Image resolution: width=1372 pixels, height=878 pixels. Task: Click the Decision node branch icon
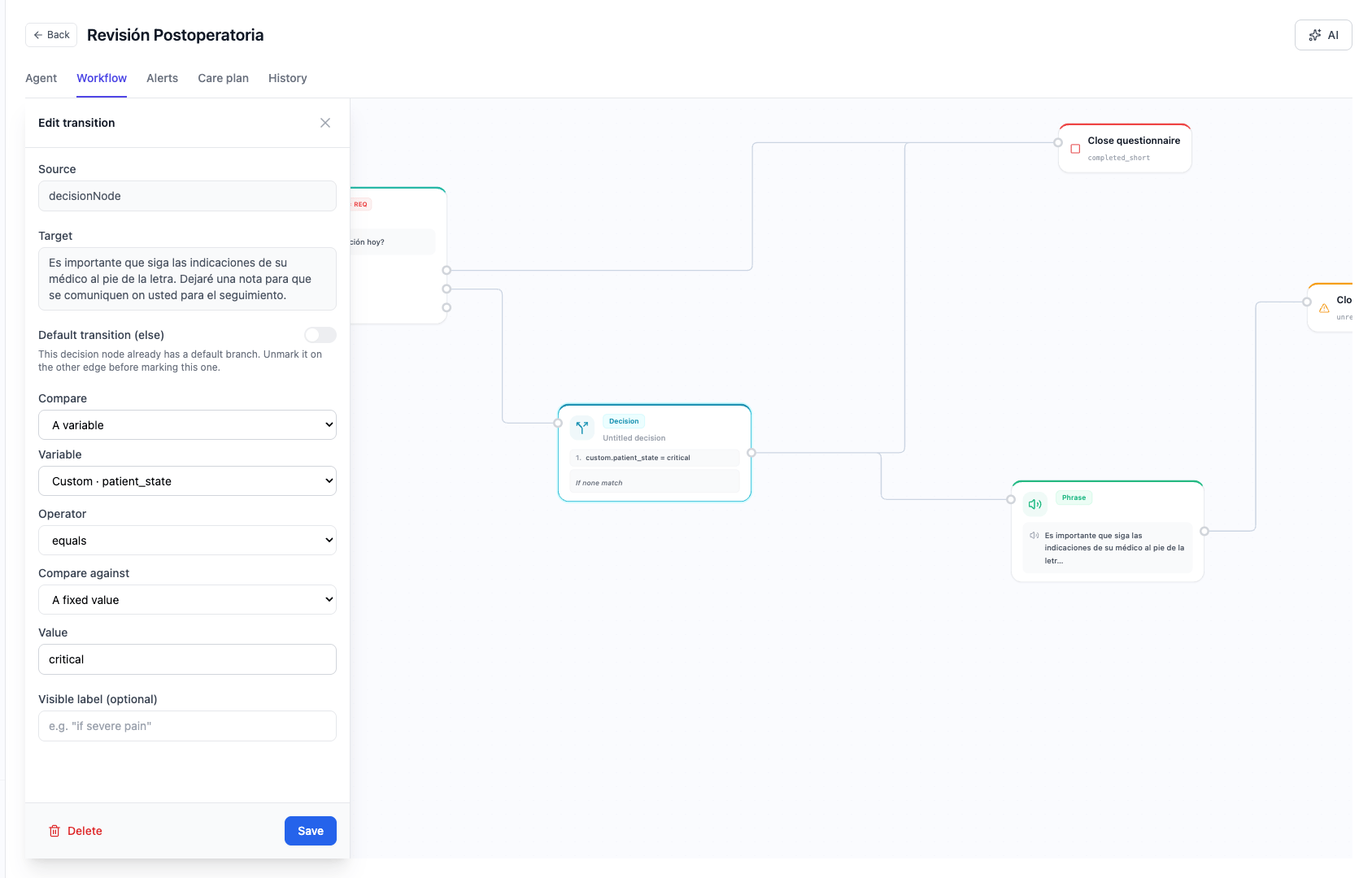(582, 428)
